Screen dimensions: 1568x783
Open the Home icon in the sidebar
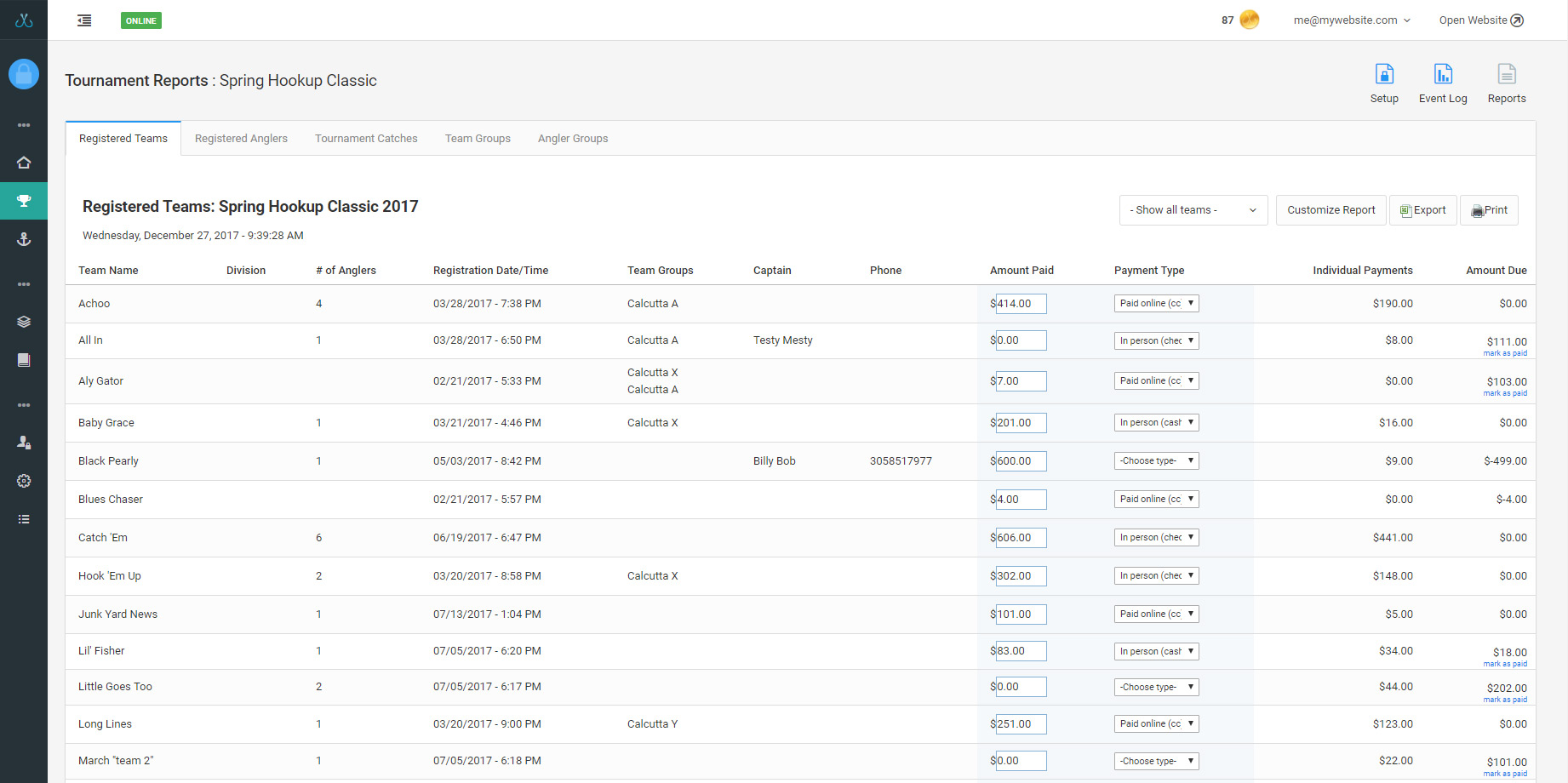pos(24,163)
